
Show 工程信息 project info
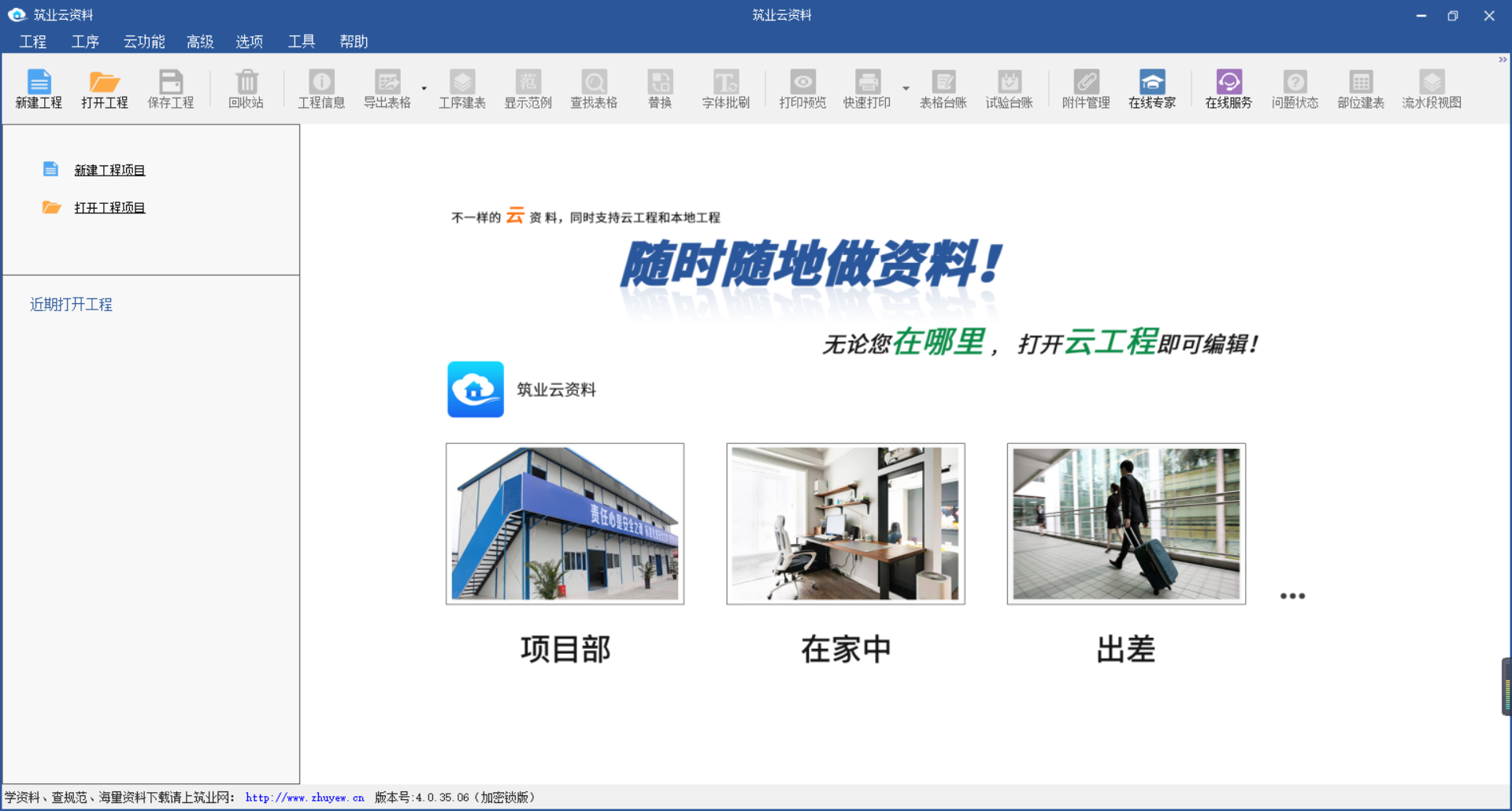coord(321,88)
